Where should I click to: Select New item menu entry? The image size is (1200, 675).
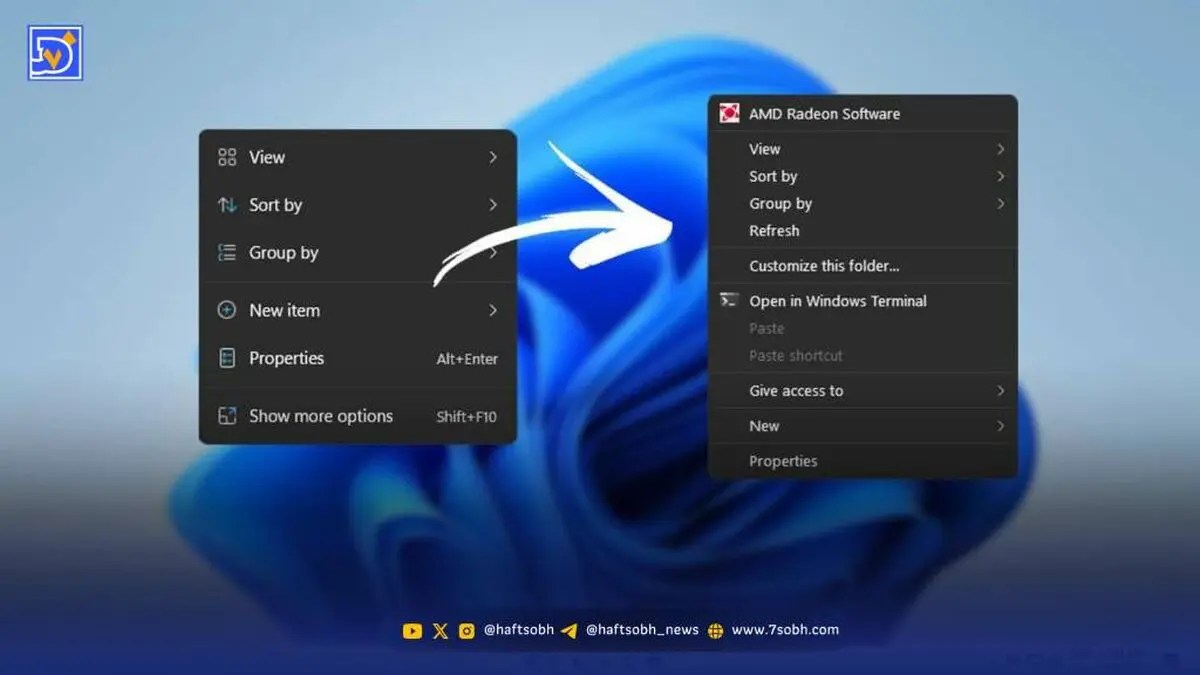coord(358,310)
